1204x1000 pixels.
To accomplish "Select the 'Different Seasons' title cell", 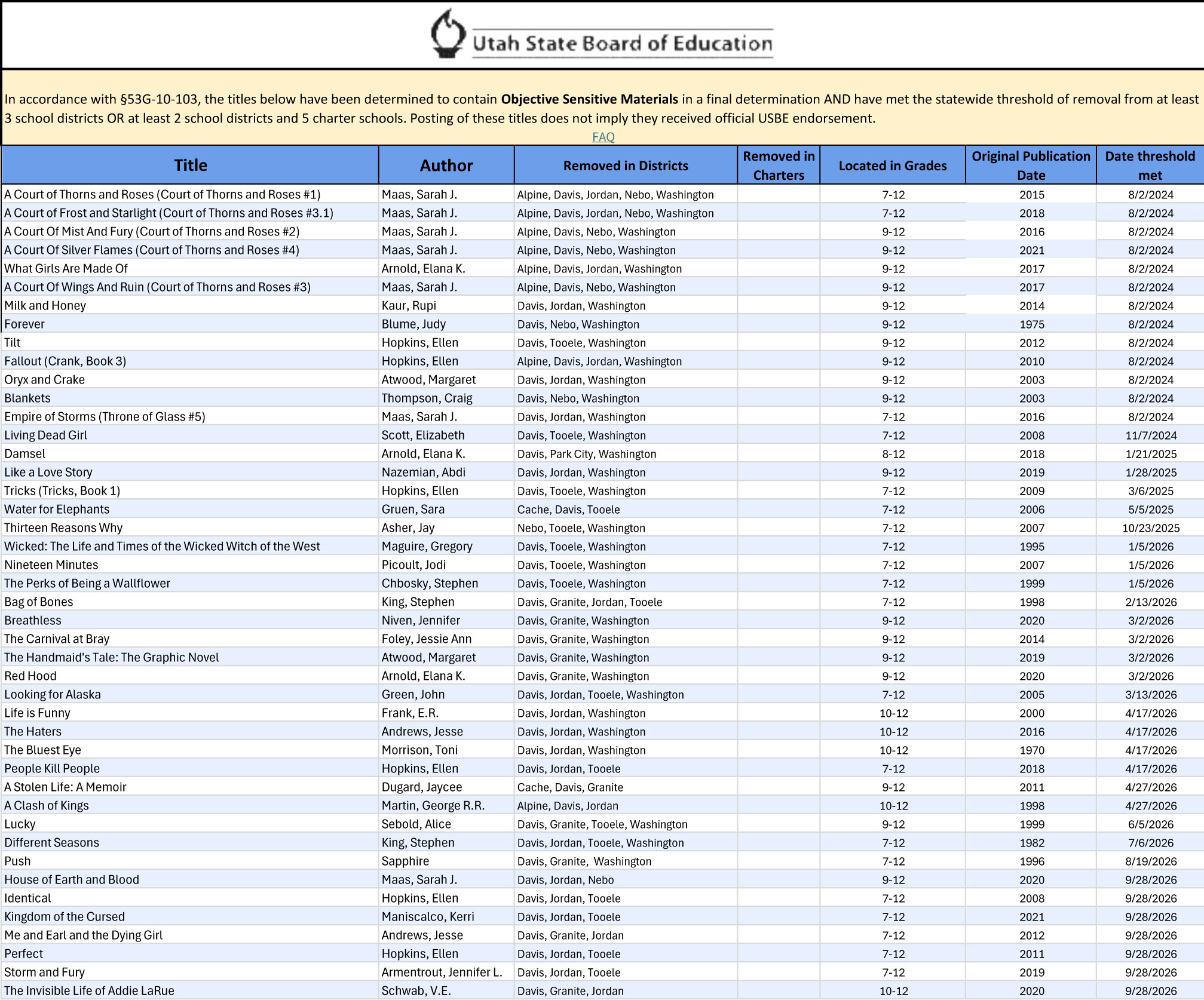I will click(x=190, y=843).
